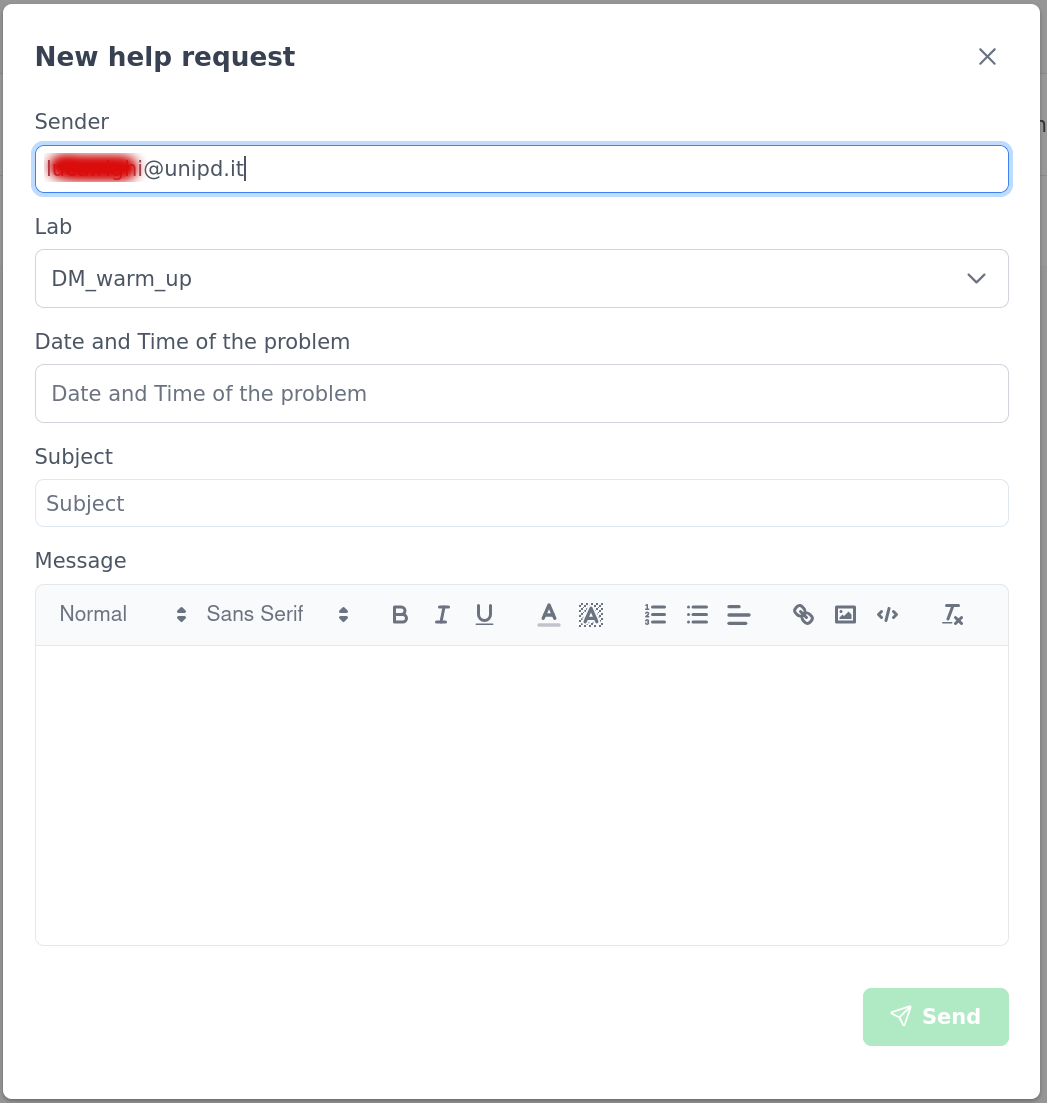1047x1103 pixels.
Task: Open the Normal heading size dropdown
Action: (x=123, y=615)
